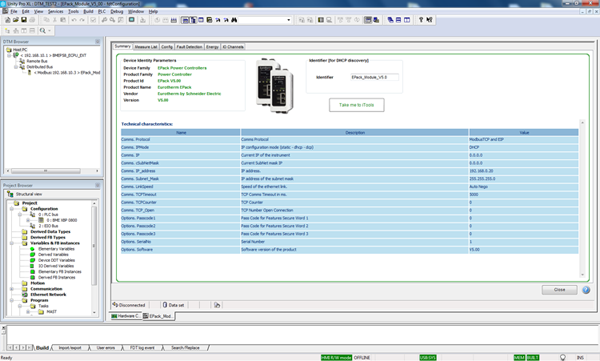Viewport: 600px width, 361px height.
Task: Select Device DDT Variables tree item
Action: tap(57, 260)
